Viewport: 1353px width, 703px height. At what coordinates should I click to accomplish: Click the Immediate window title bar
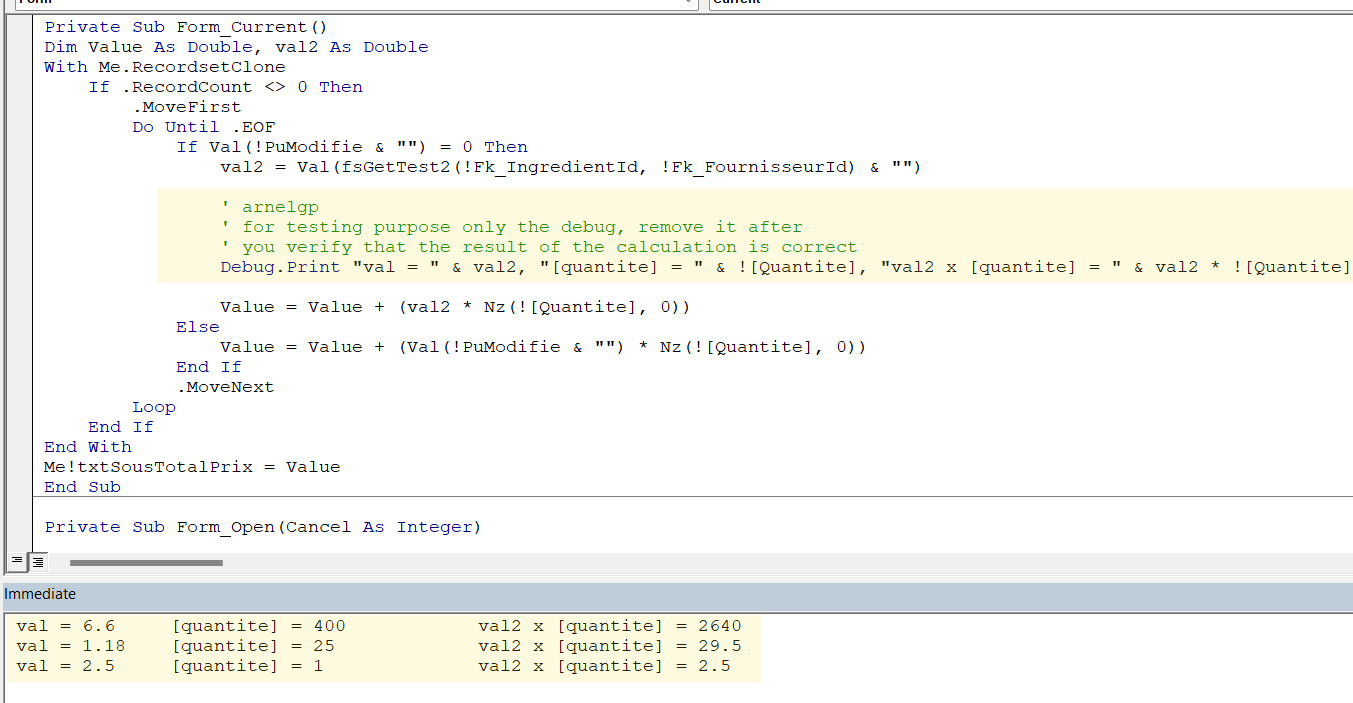676,595
